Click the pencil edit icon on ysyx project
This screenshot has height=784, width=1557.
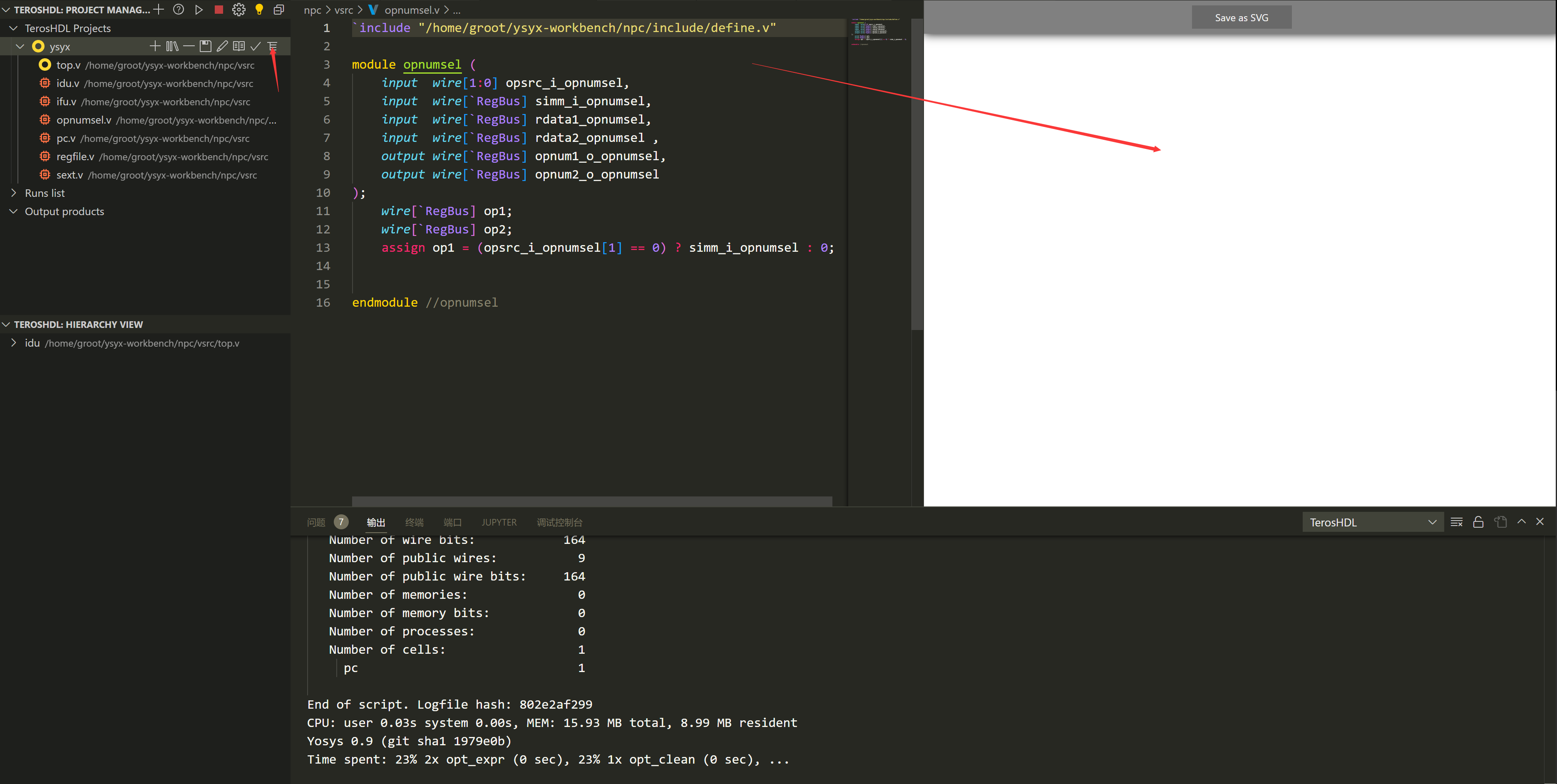pos(222,46)
